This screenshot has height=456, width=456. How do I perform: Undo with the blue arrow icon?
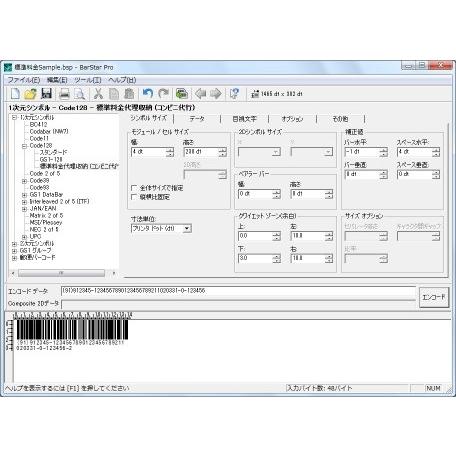pos(148,94)
